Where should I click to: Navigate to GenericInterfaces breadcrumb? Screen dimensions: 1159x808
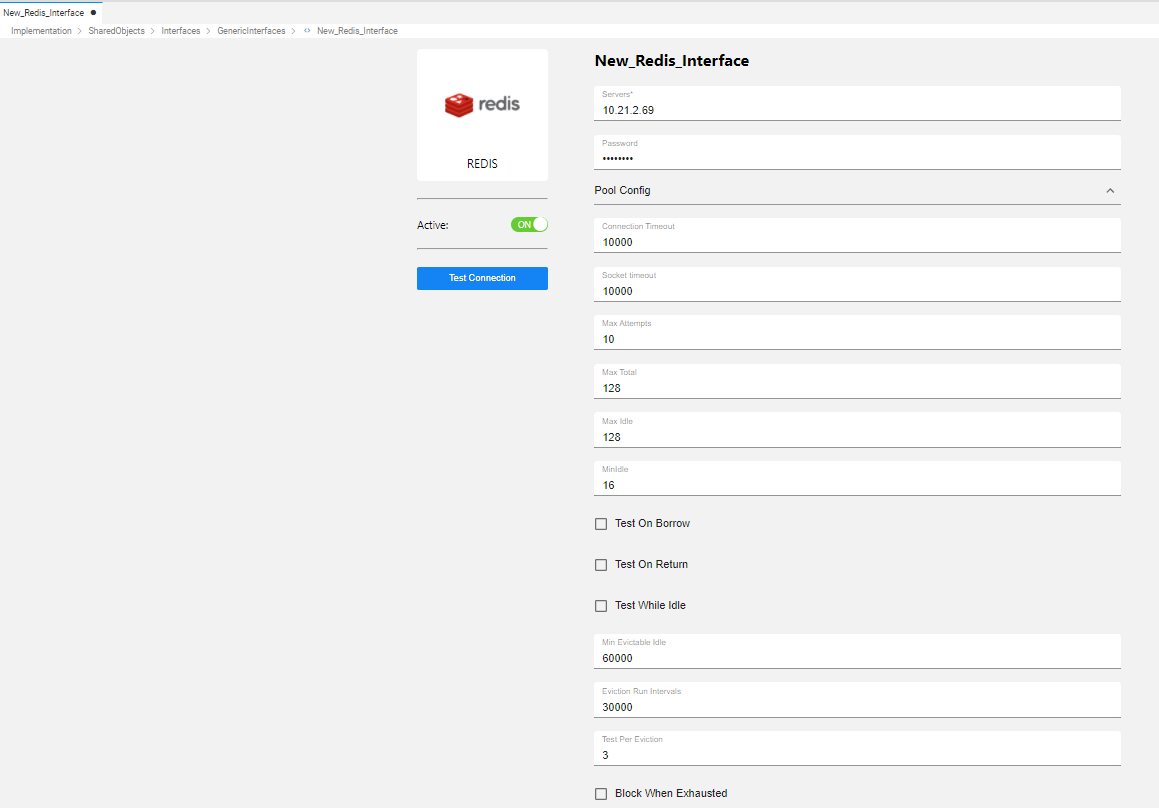tap(251, 31)
